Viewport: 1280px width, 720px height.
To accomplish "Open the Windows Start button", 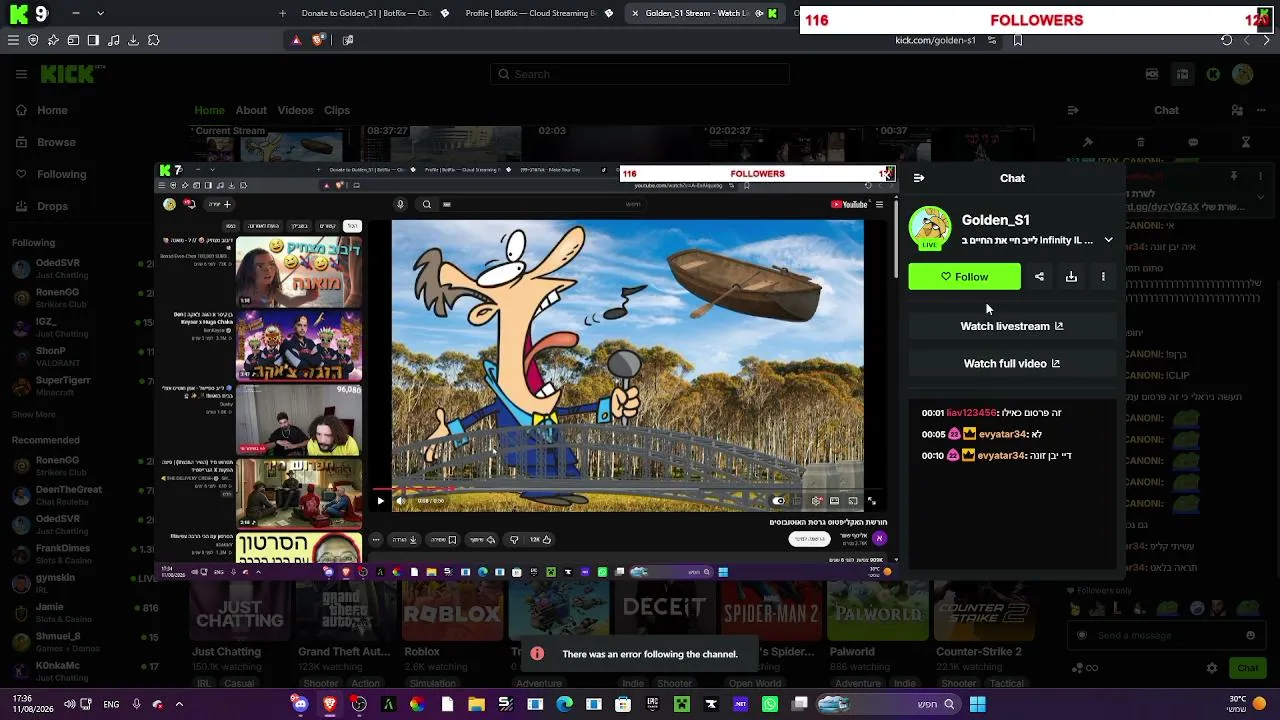I will [x=977, y=704].
